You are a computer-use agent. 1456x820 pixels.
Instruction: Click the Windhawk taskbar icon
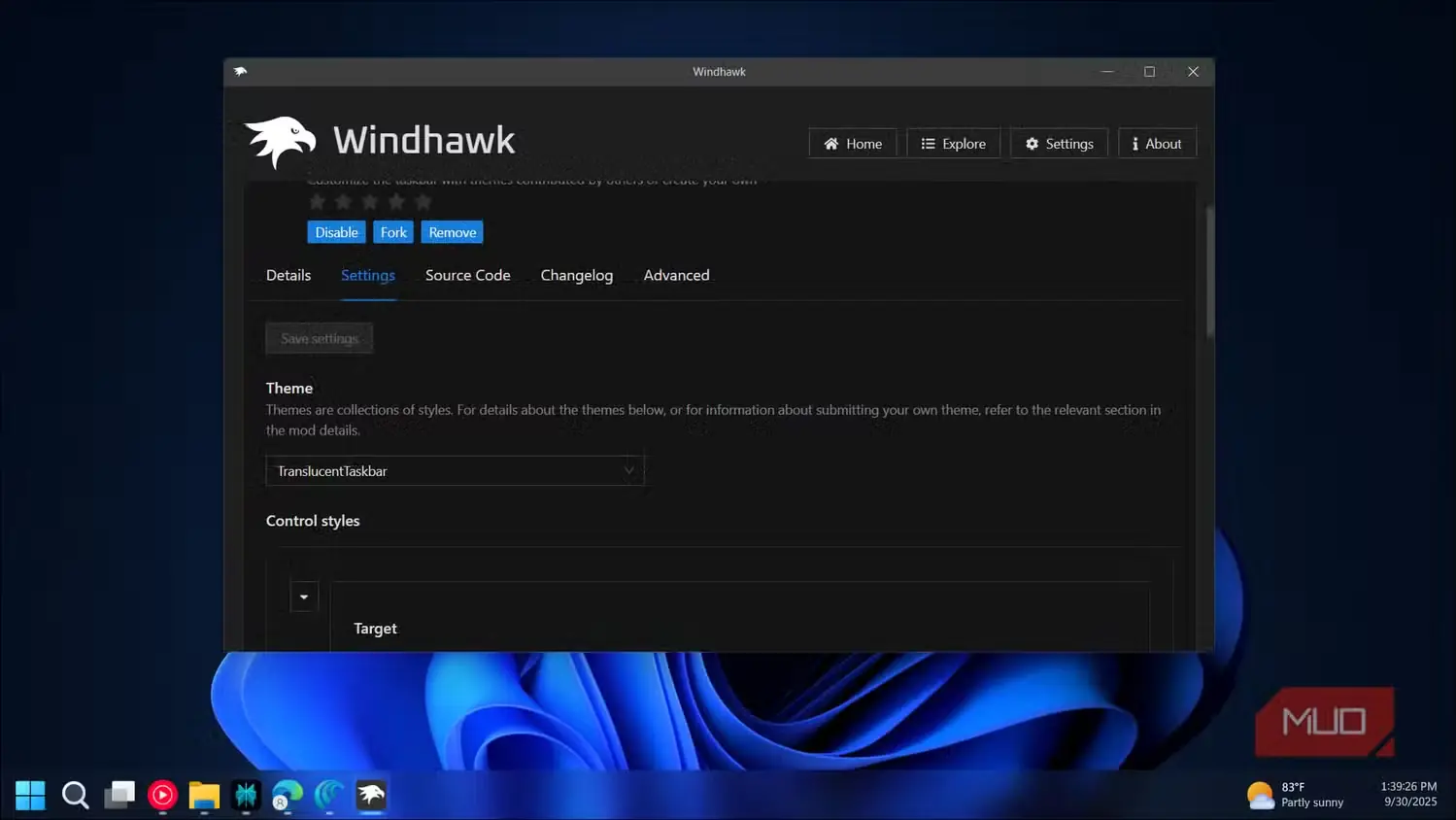pyautogui.click(x=371, y=795)
